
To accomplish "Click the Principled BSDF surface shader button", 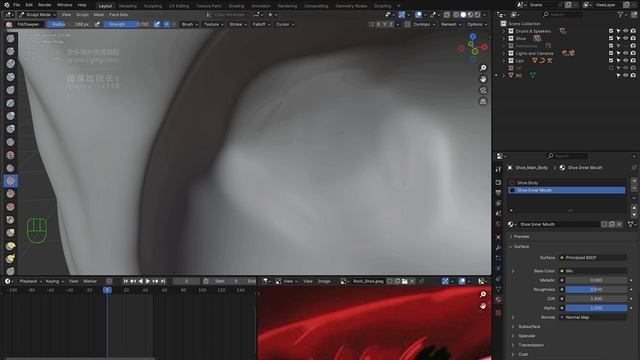I will 593,258.
